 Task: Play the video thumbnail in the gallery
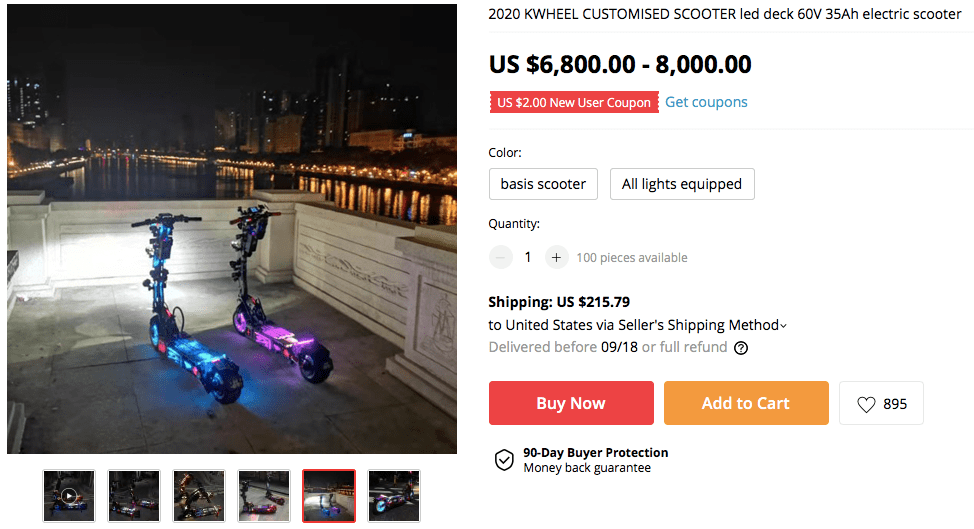click(69, 495)
